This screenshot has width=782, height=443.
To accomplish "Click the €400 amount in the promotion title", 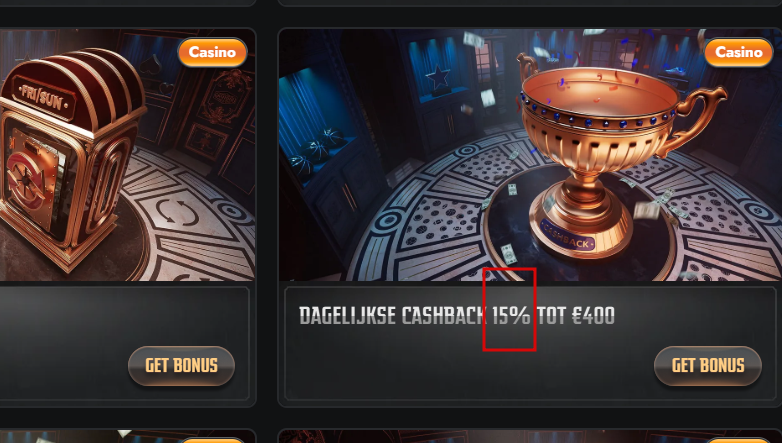I will coord(593,316).
